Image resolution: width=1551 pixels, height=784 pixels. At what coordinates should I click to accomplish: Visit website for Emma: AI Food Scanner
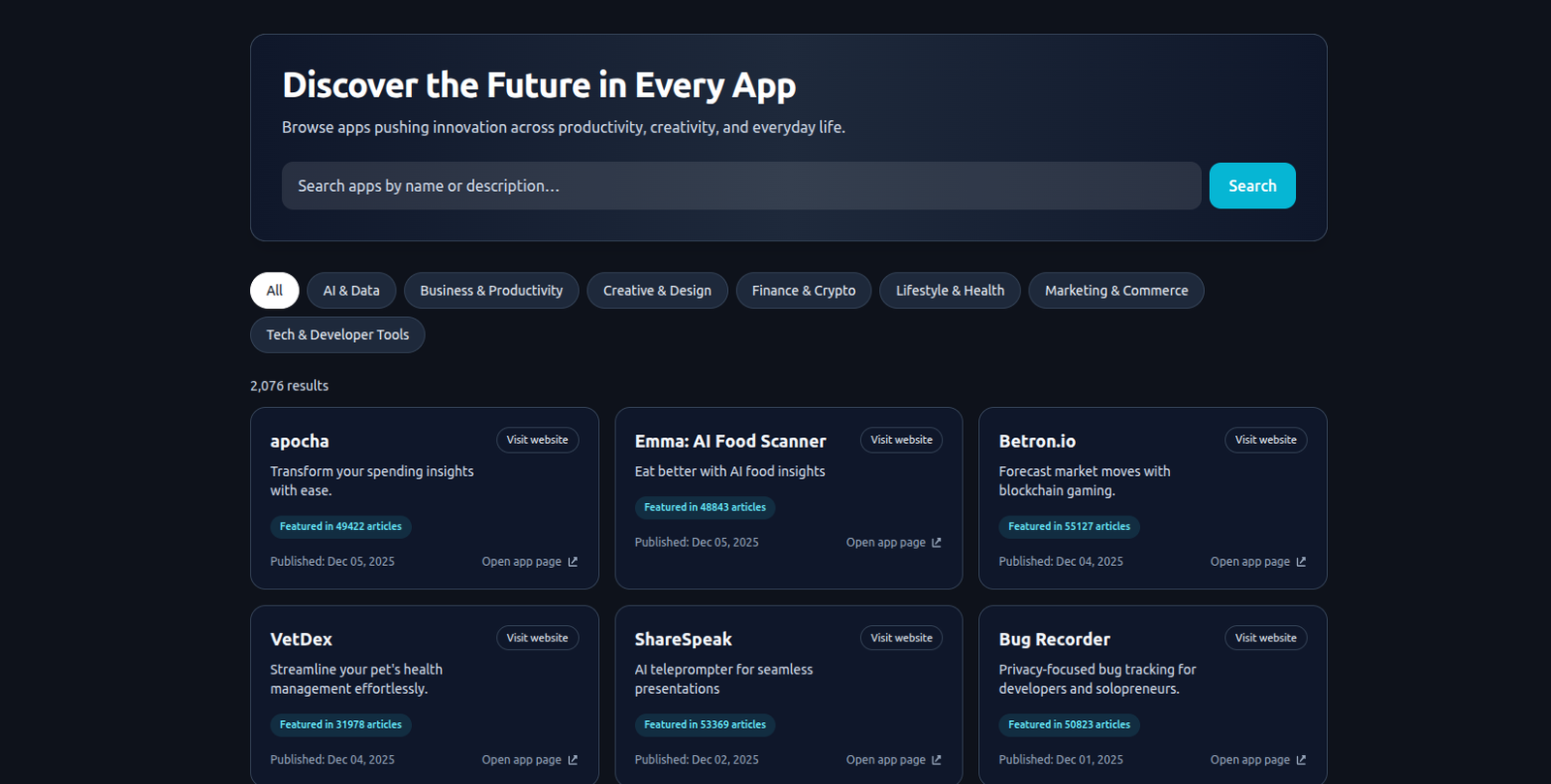[901, 440]
